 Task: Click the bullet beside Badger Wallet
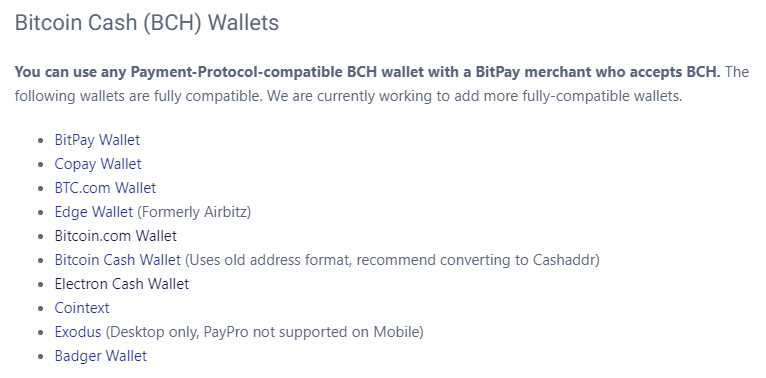41,357
